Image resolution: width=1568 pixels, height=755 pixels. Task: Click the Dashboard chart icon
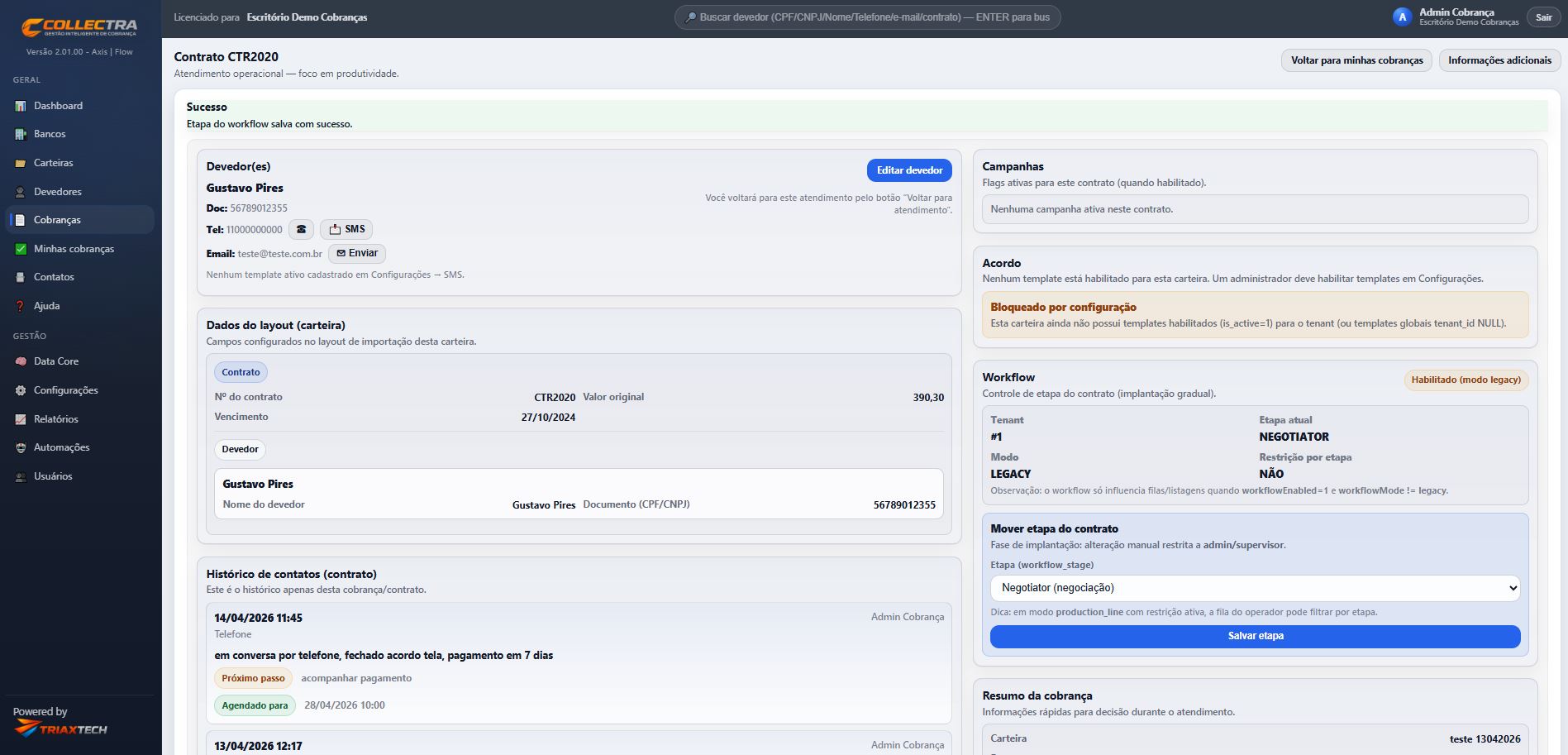point(21,106)
